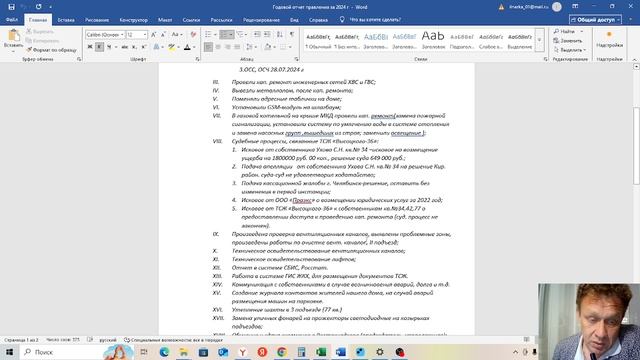Clear all formatting with the eraser icon
This screenshot has height=360, width=640.
pos(193,35)
